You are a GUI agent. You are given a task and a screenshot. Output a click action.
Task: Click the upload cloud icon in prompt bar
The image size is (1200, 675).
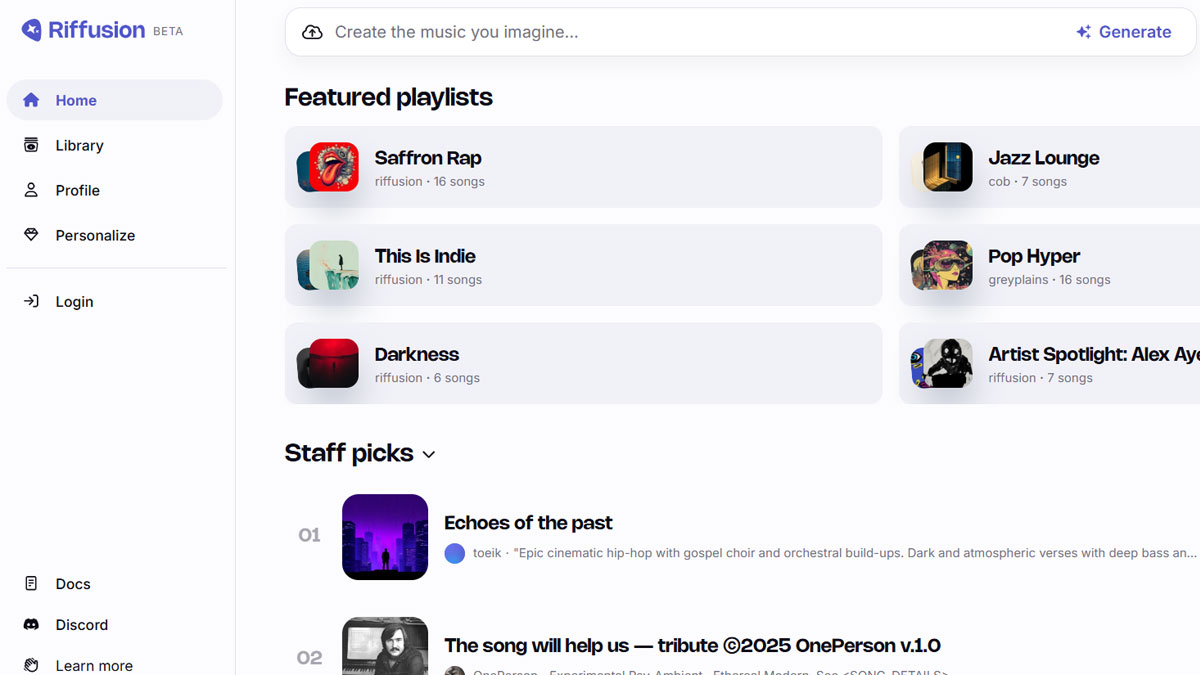[x=313, y=32]
